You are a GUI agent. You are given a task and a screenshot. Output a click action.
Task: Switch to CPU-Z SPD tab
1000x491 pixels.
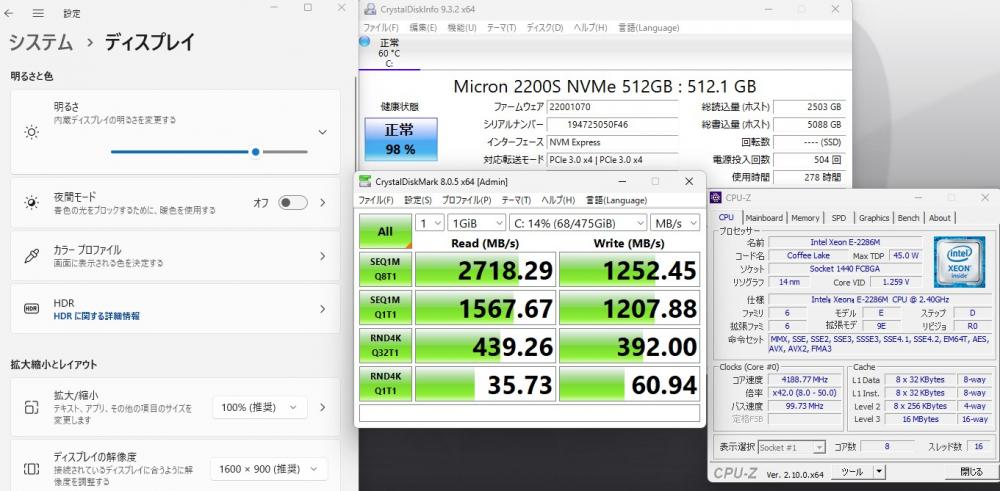[x=839, y=218]
